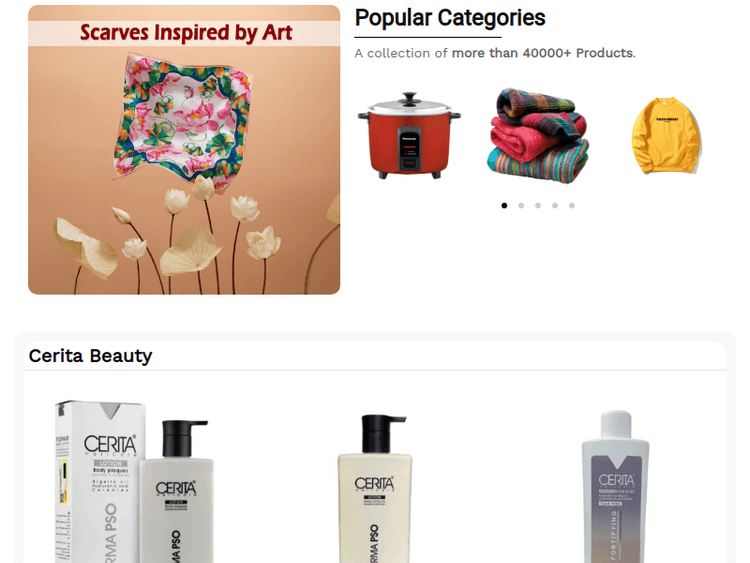Open the yellow sweatshirt category

coord(666,135)
